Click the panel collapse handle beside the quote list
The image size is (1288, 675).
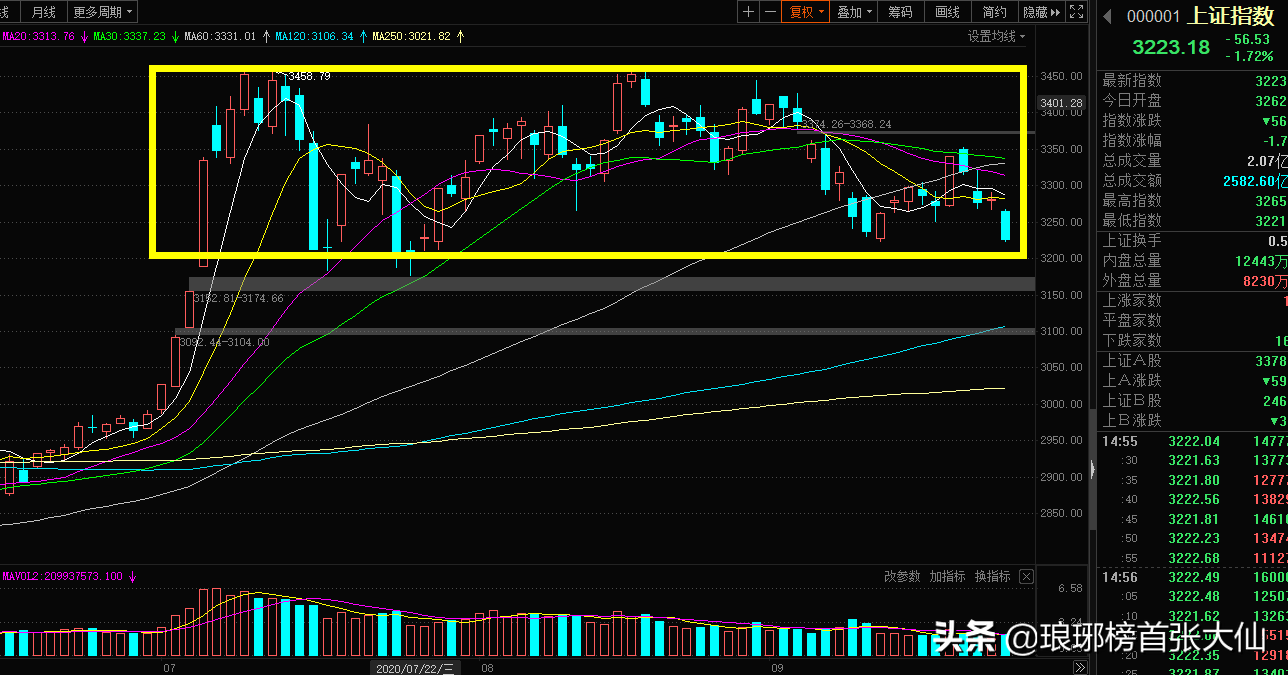coord(1092,469)
